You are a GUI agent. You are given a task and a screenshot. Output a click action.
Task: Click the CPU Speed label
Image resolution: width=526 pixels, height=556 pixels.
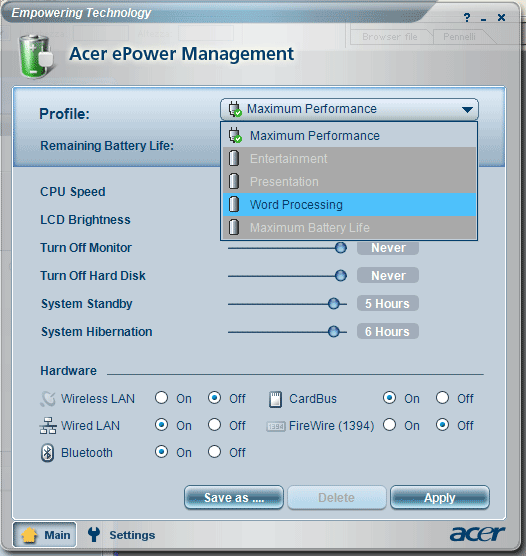[73, 192]
